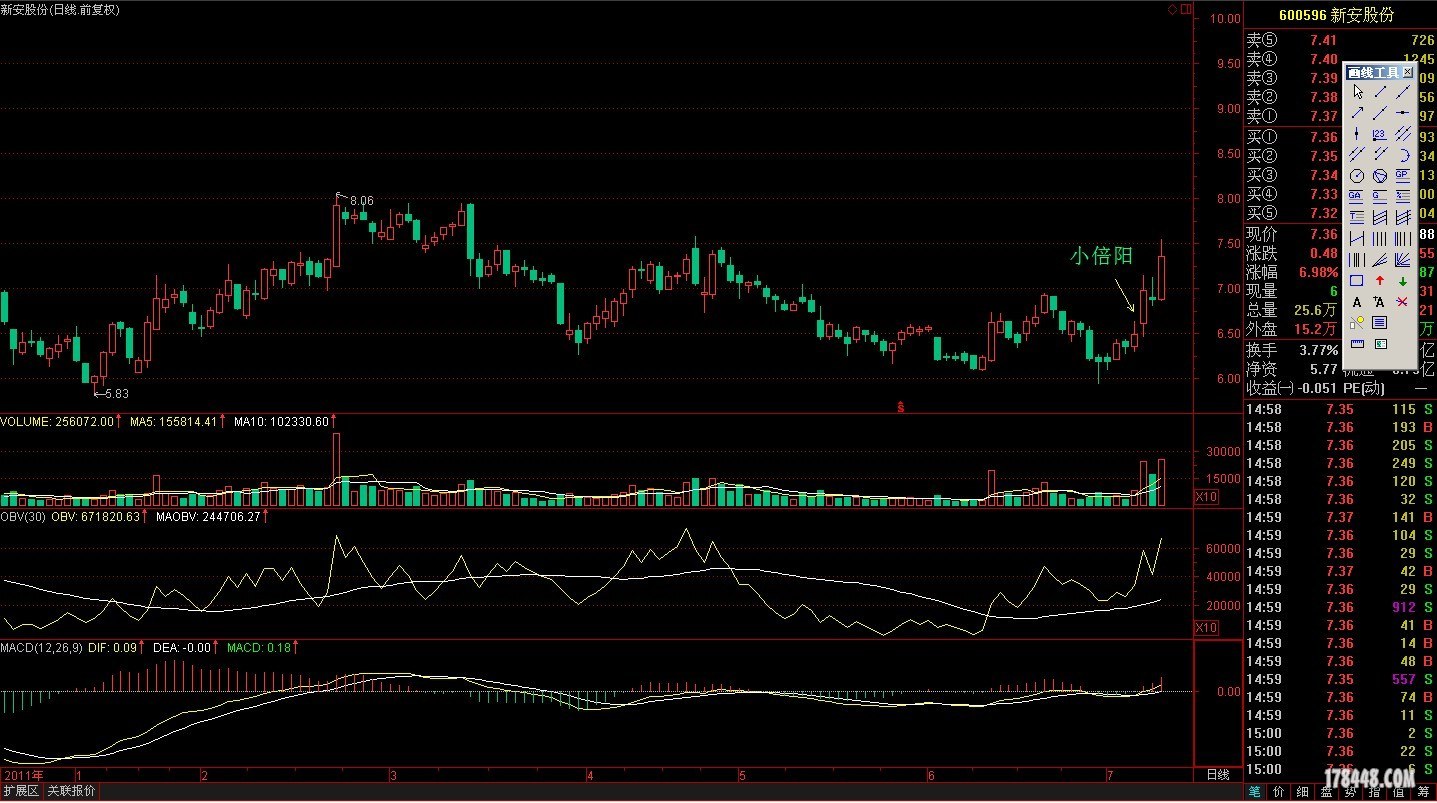Click the 卖⑤ 7.41 order book row

[x=1340, y=40]
